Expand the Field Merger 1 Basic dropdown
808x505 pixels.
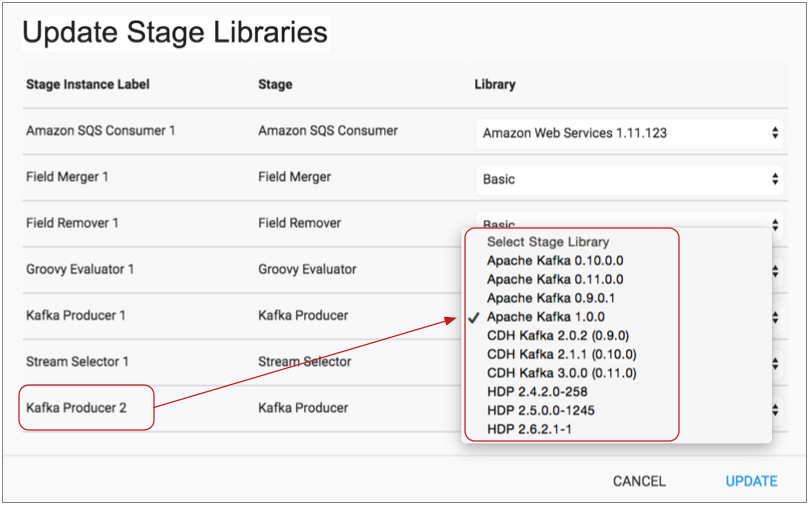tap(630, 179)
